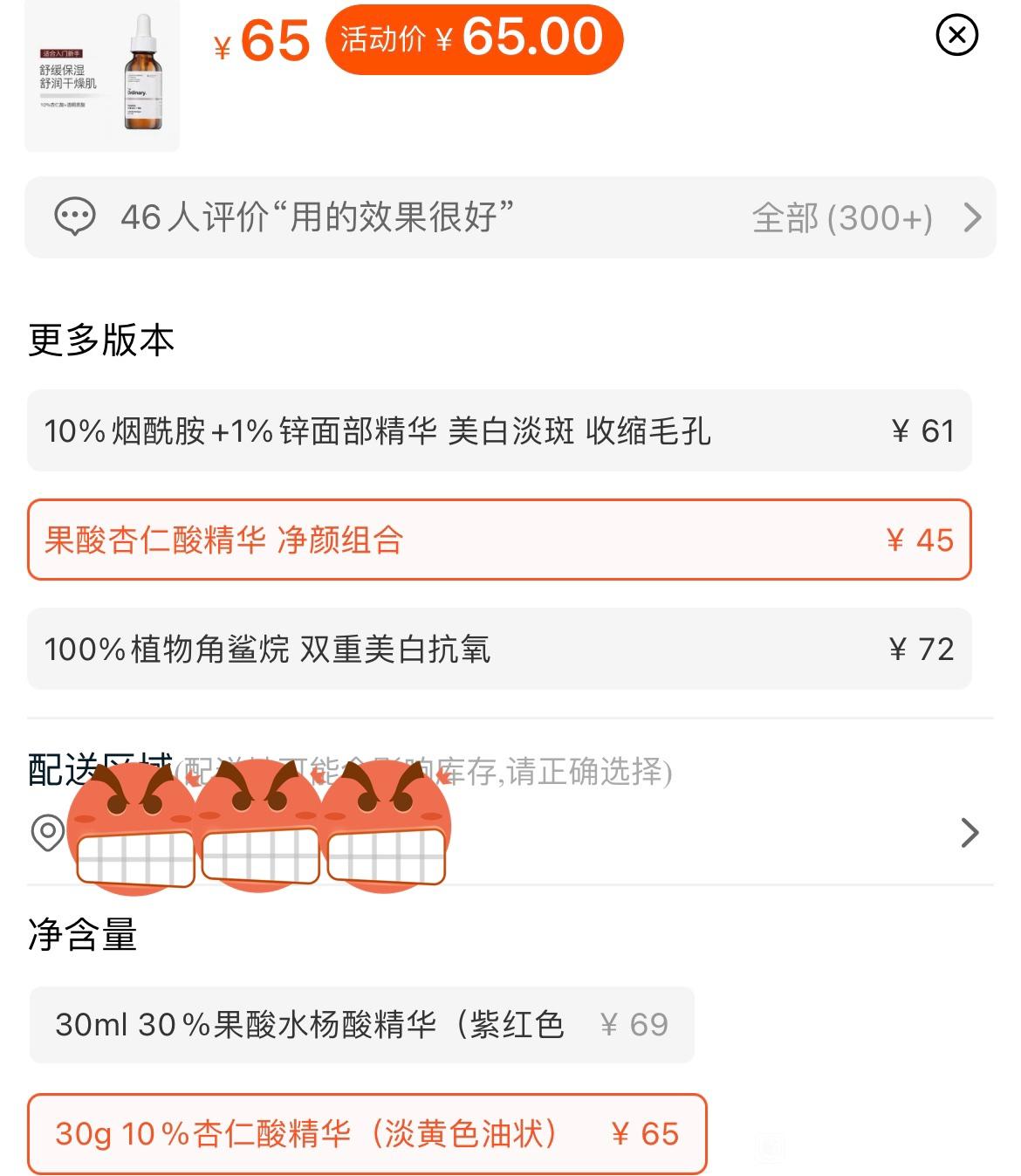Choose 30ml 30%果酸水杨酸精华 option
This screenshot has height=1176, width=1021.
coord(361,1024)
